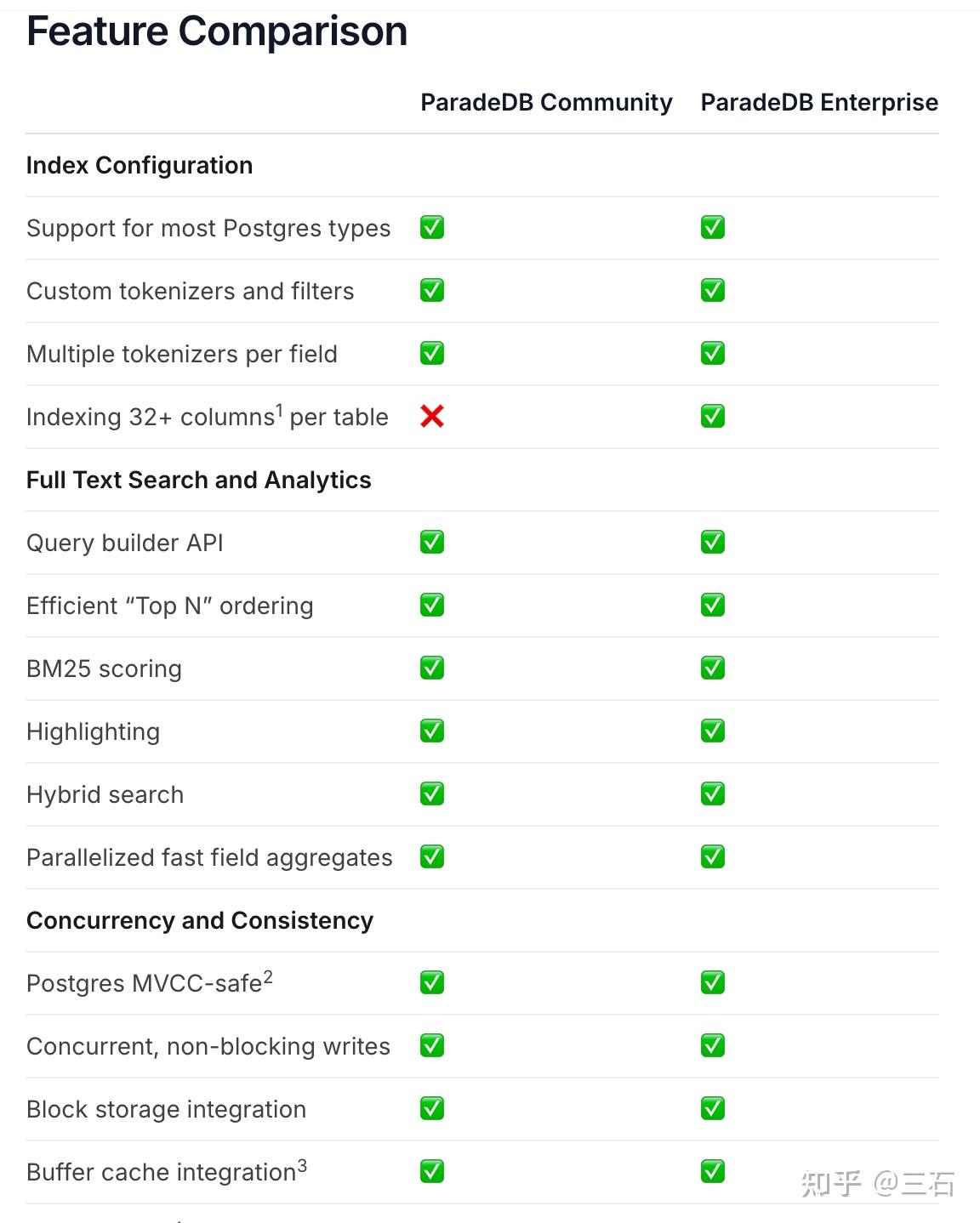Click Enterprise checkmark for Custom tokenizers and filters
The width and height of the screenshot is (980, 1223).
[713, 290]
